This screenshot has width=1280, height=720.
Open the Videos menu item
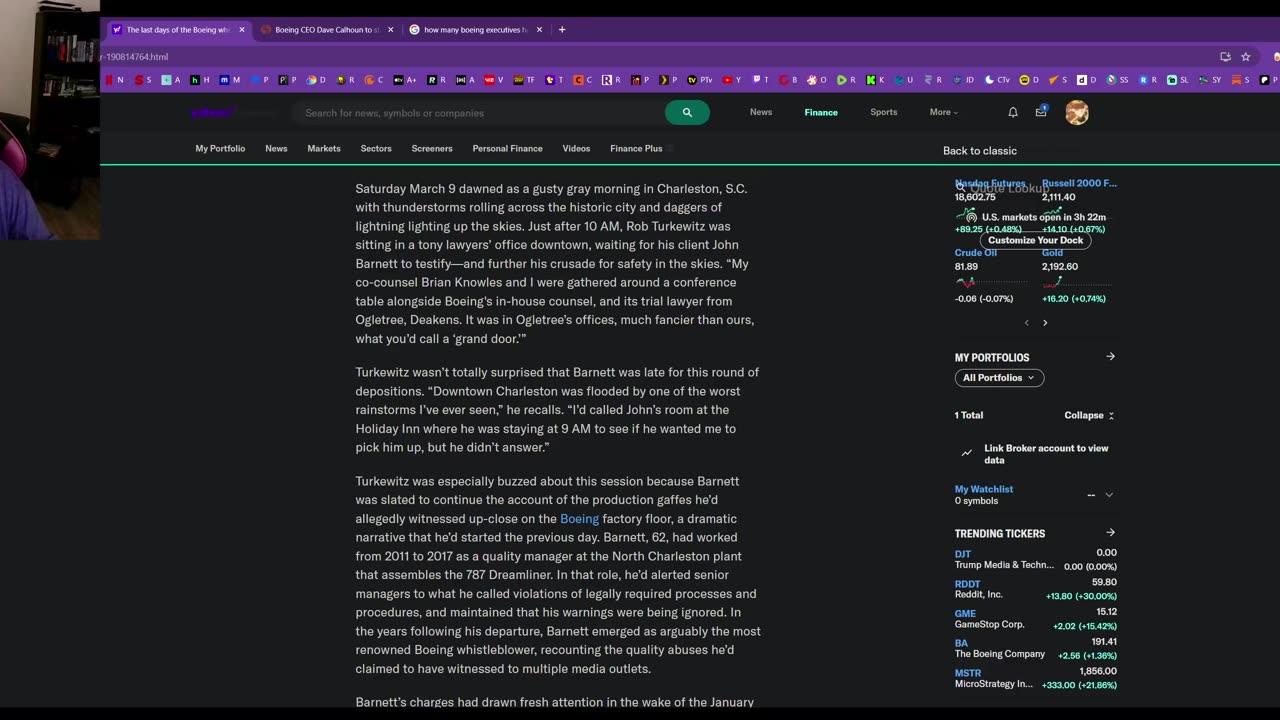click(x=576, y=148)
